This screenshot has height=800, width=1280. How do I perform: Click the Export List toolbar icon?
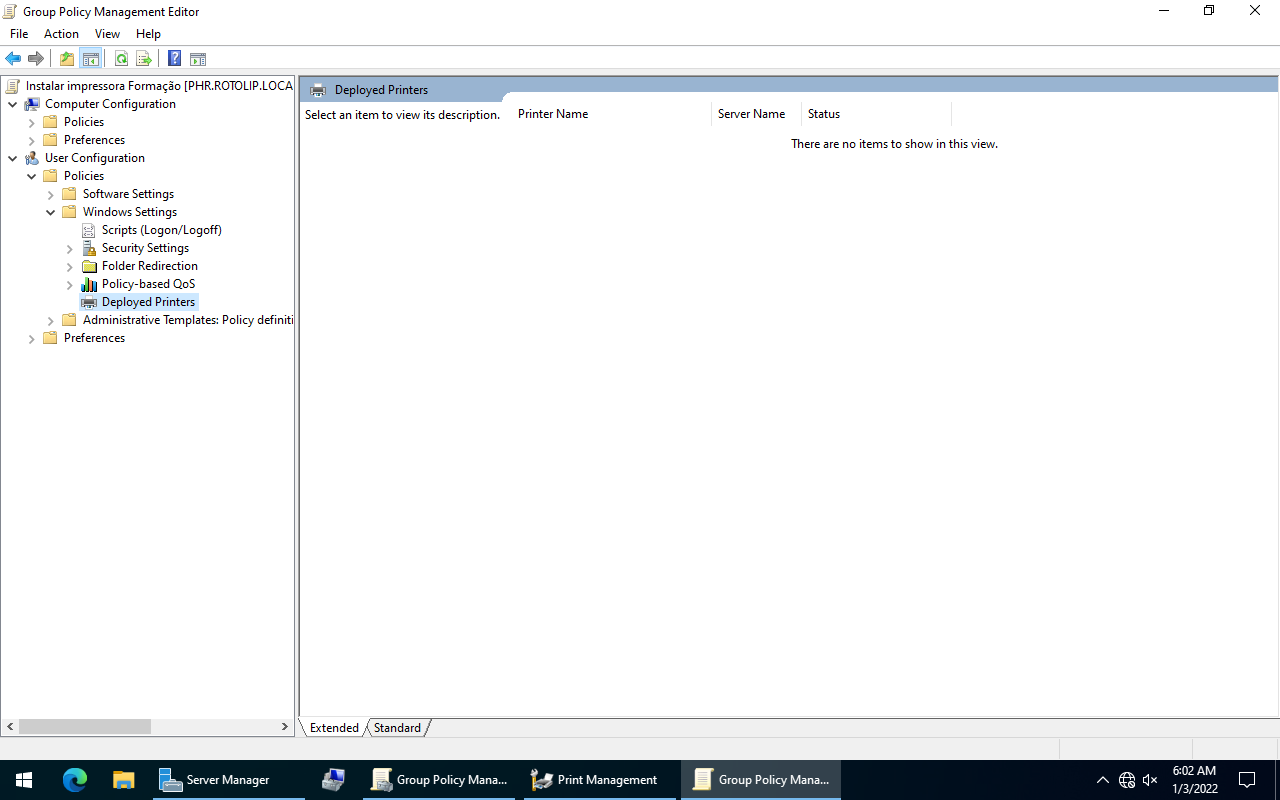(144, 59)
